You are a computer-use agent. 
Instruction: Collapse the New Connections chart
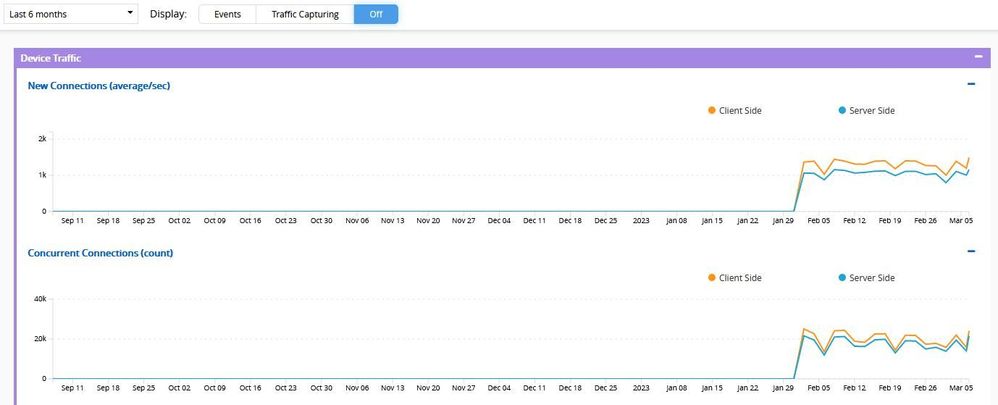pyautogui.click(x=971, y=85)
